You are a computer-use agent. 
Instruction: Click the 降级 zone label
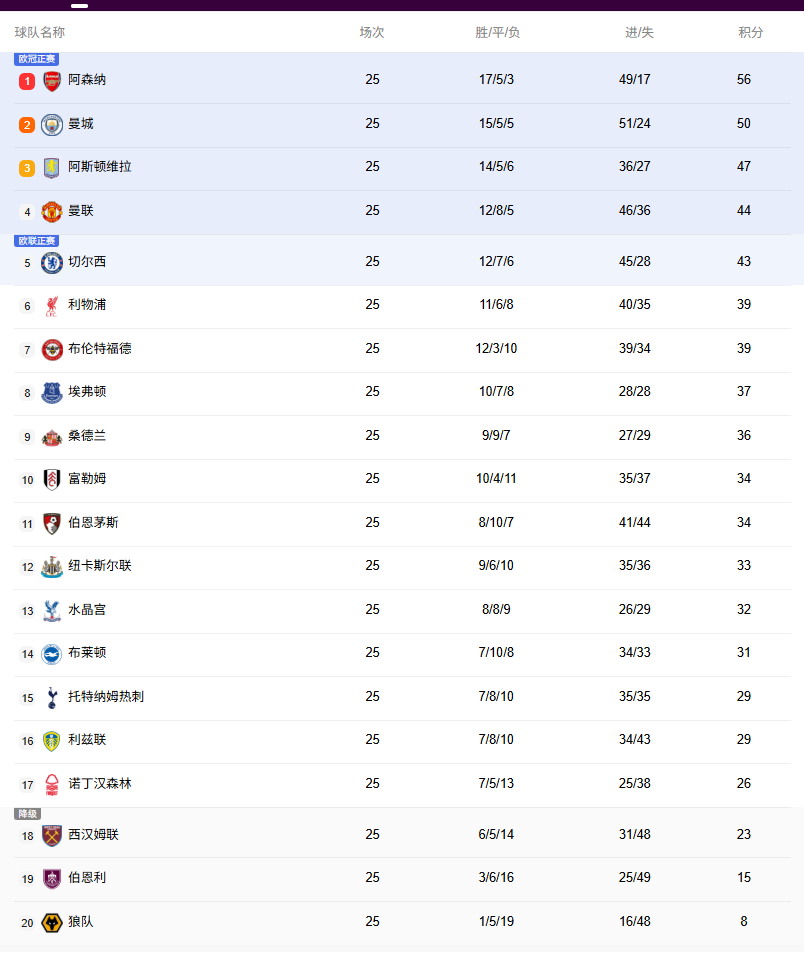click(x=27, y=814)
